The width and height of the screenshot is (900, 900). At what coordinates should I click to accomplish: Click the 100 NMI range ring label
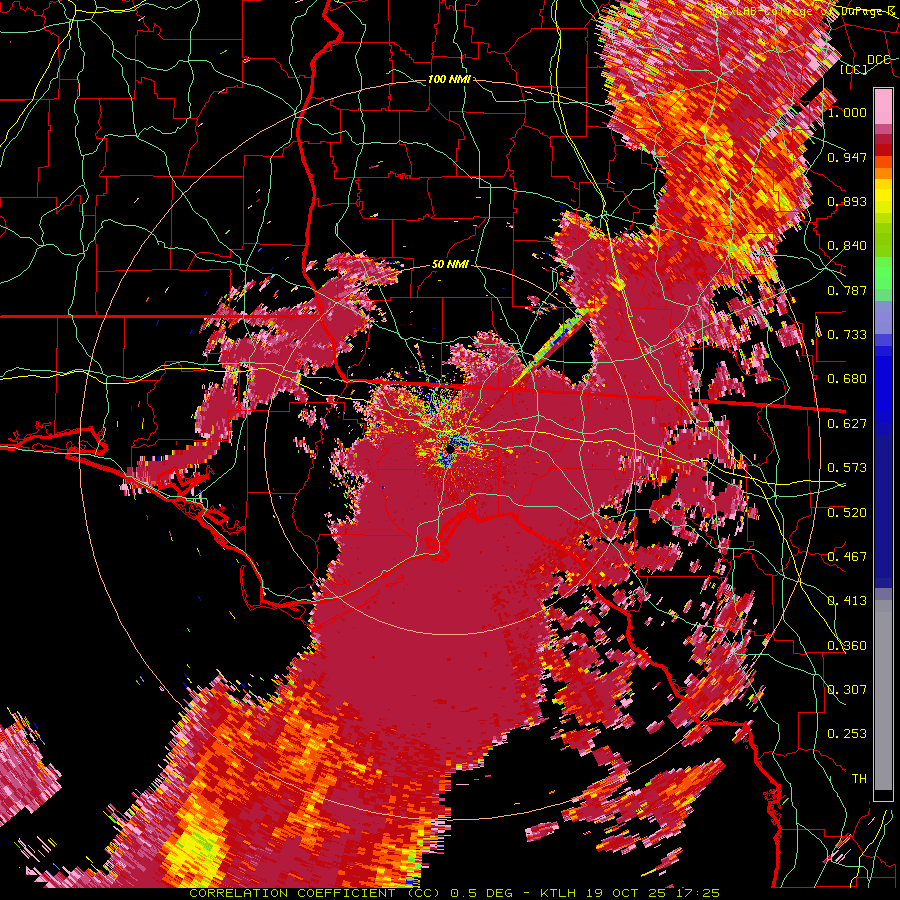449,79
